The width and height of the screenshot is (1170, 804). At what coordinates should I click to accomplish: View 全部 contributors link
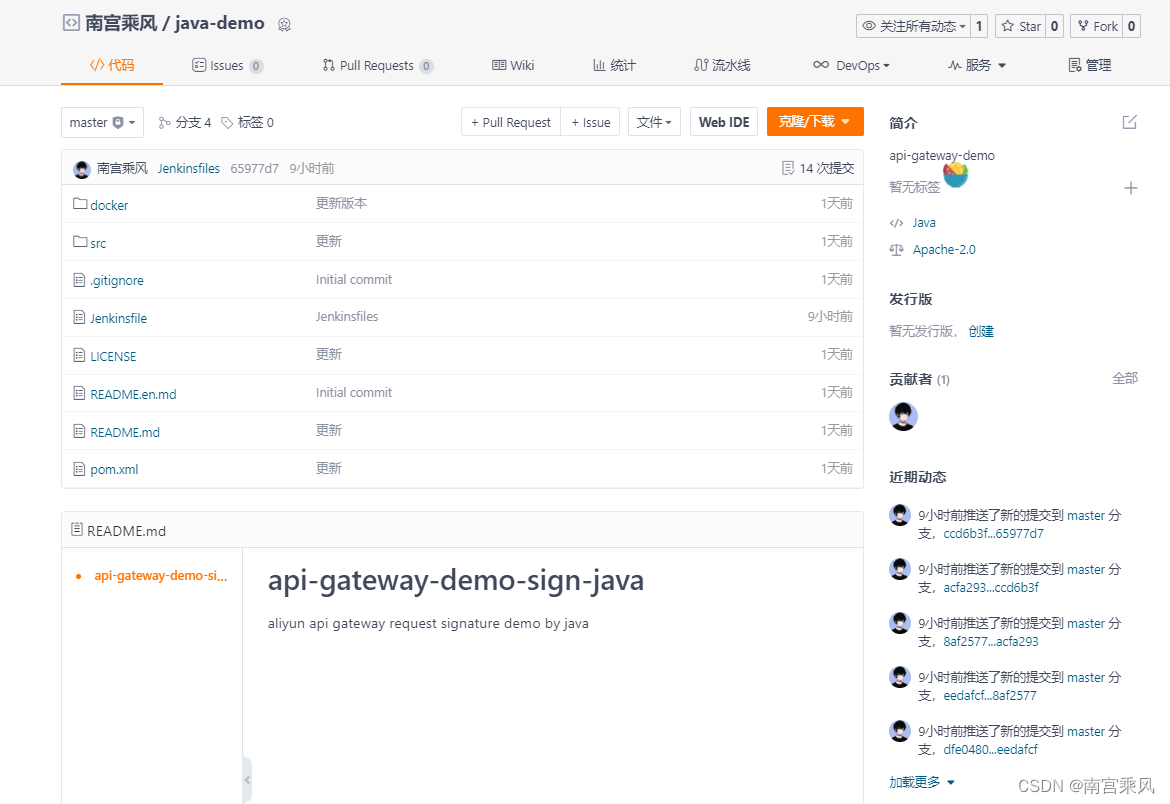1124,378
